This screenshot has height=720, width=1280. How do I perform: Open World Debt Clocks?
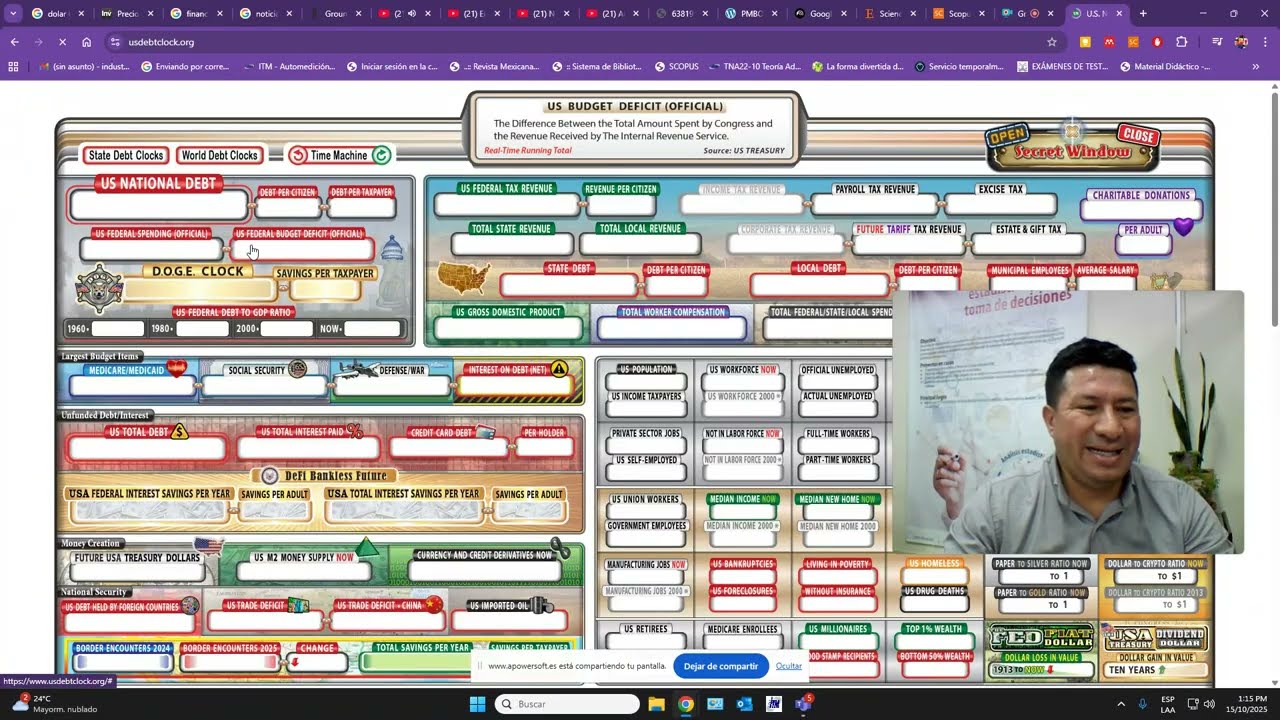[220, 155]
